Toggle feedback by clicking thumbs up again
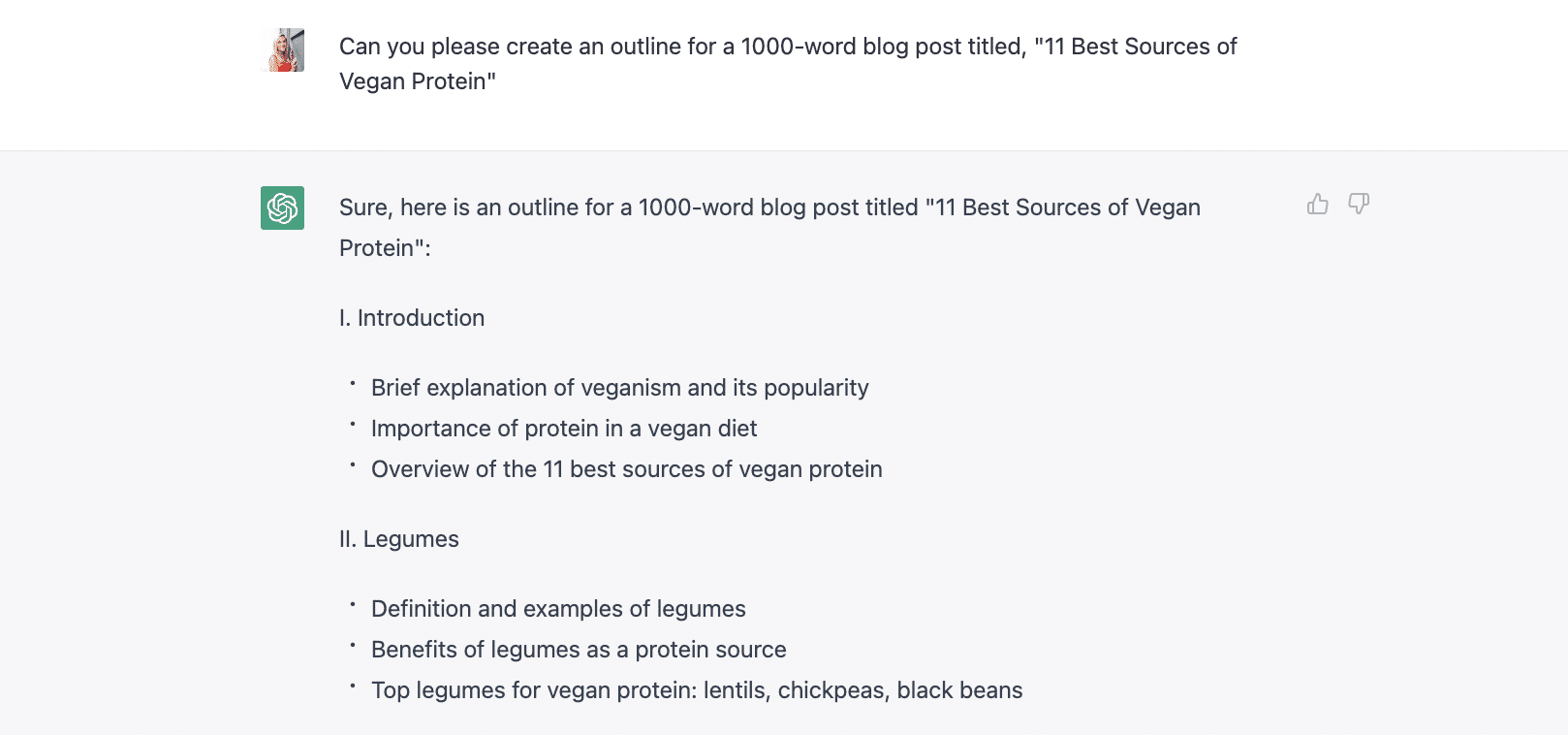Viewport: 1568px width, 735px height. tap(1317, 204)
